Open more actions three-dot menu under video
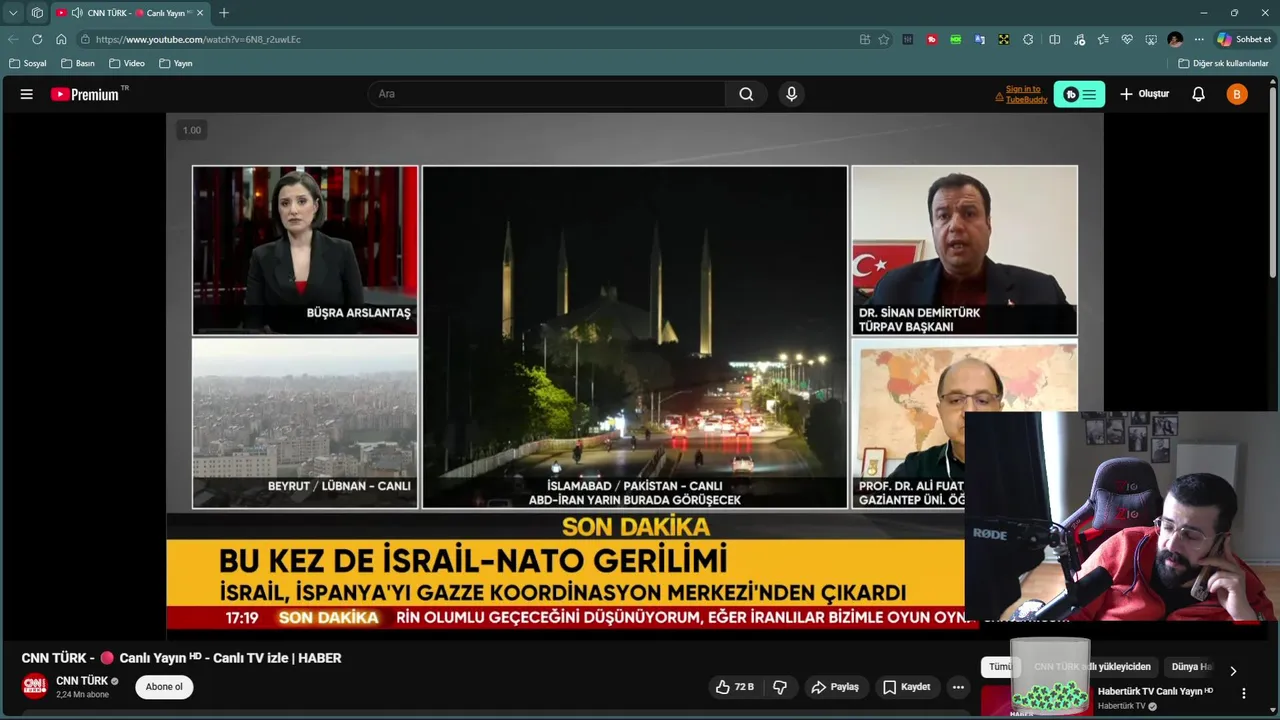The height and width of the screenshot is (720, 1280). 958,687
